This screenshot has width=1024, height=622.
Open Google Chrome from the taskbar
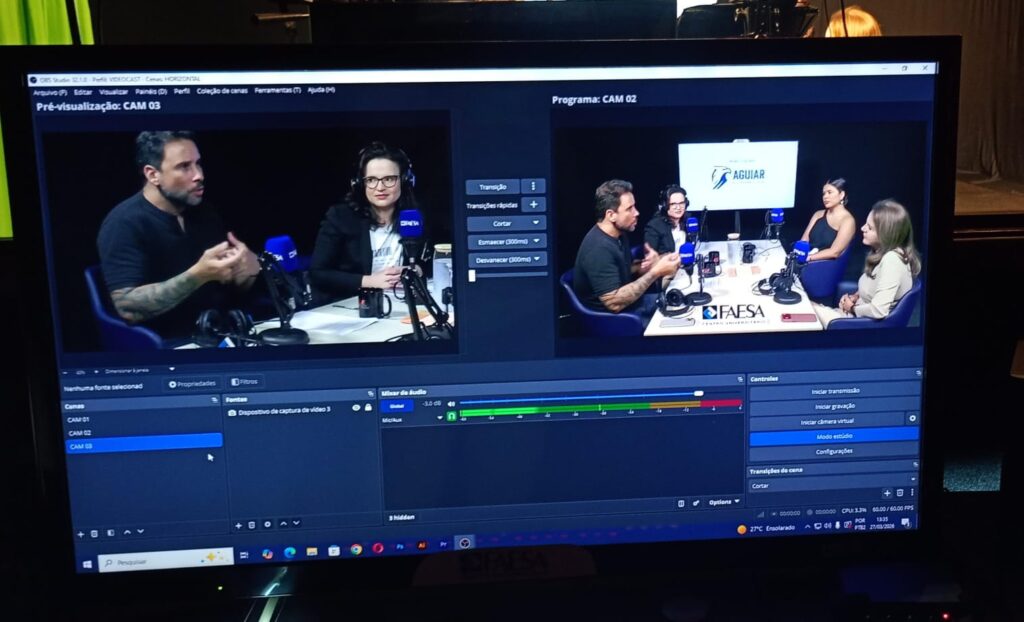coord(356,549)
